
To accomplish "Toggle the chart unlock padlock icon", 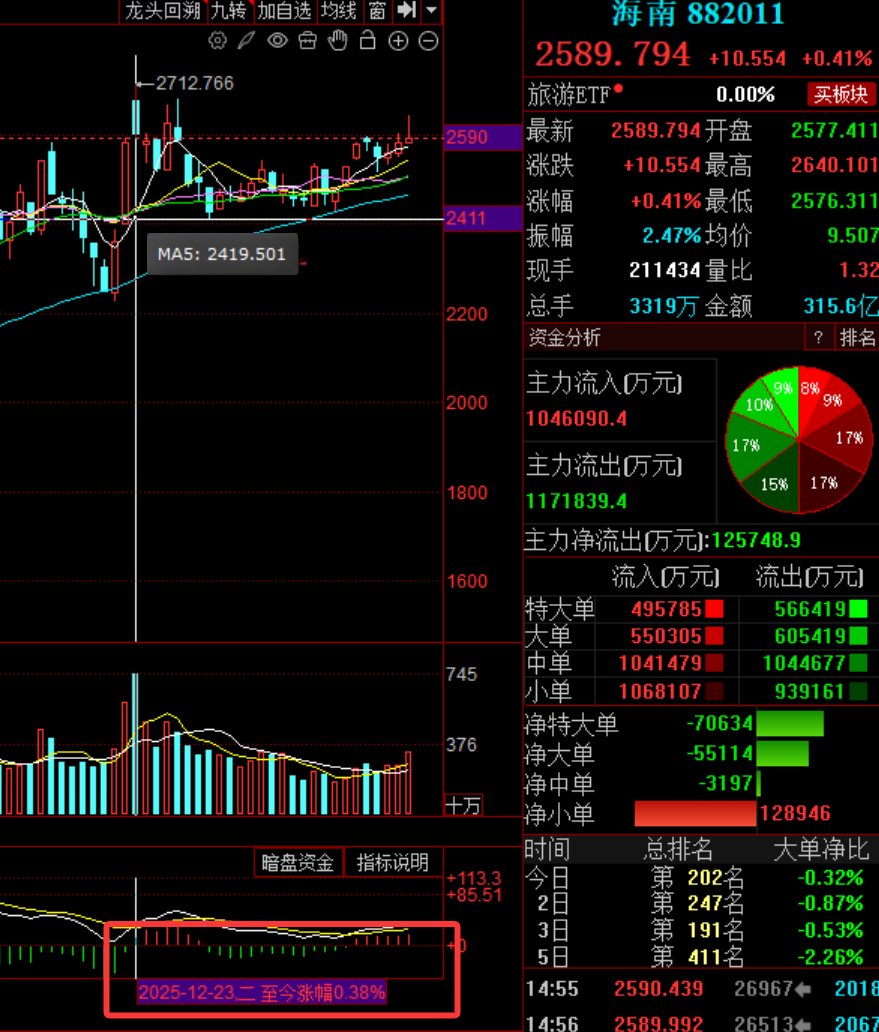I will pos(368,41).
